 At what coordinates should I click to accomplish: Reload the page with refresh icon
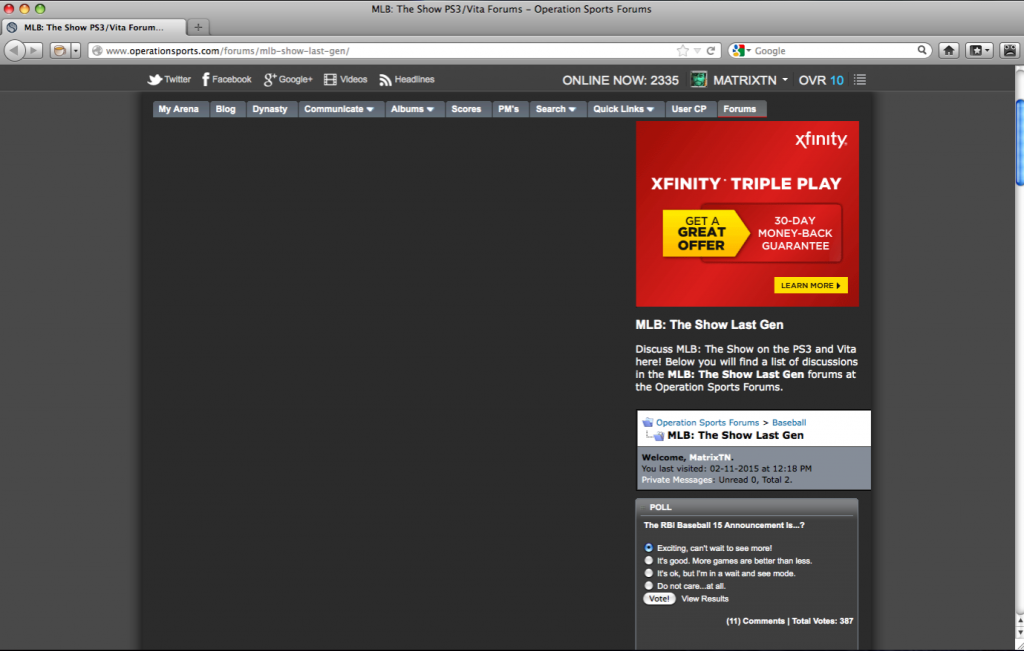tap(711, 50)
